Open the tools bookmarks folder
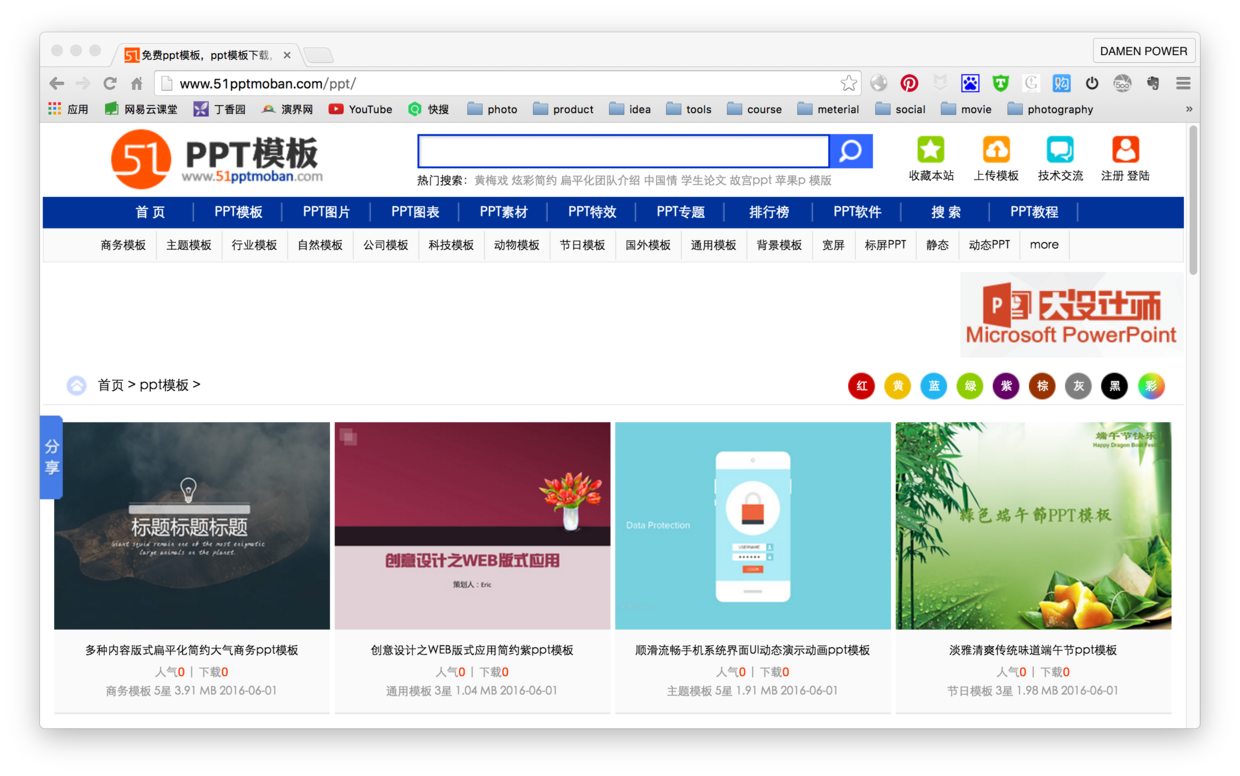The height and width of the screenshot is (776, 1240). click(688, 109)
